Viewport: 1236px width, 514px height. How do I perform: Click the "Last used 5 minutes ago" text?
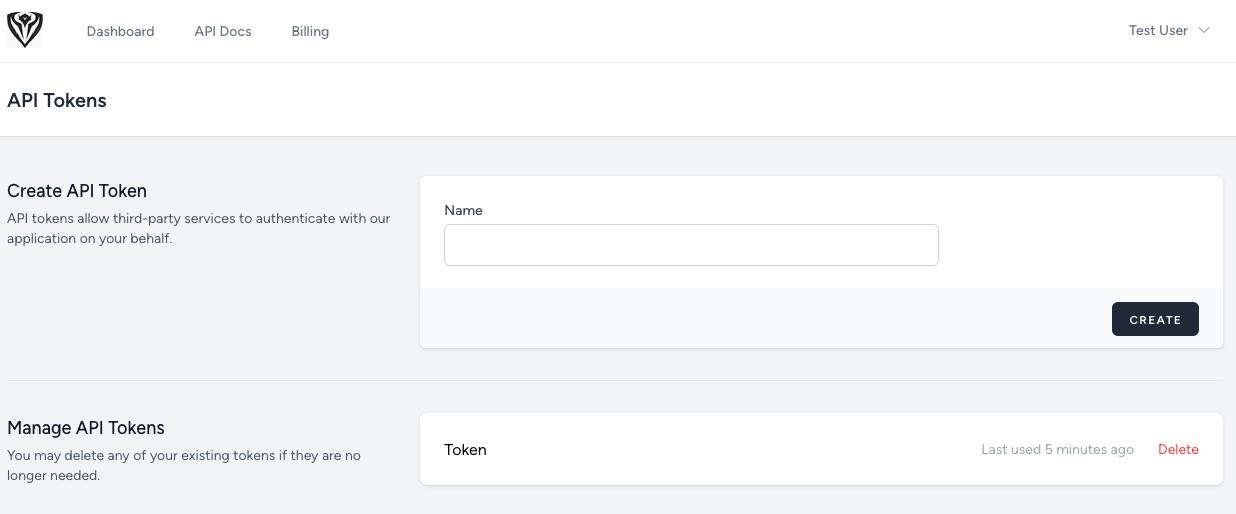click(x=1057, y=450)
